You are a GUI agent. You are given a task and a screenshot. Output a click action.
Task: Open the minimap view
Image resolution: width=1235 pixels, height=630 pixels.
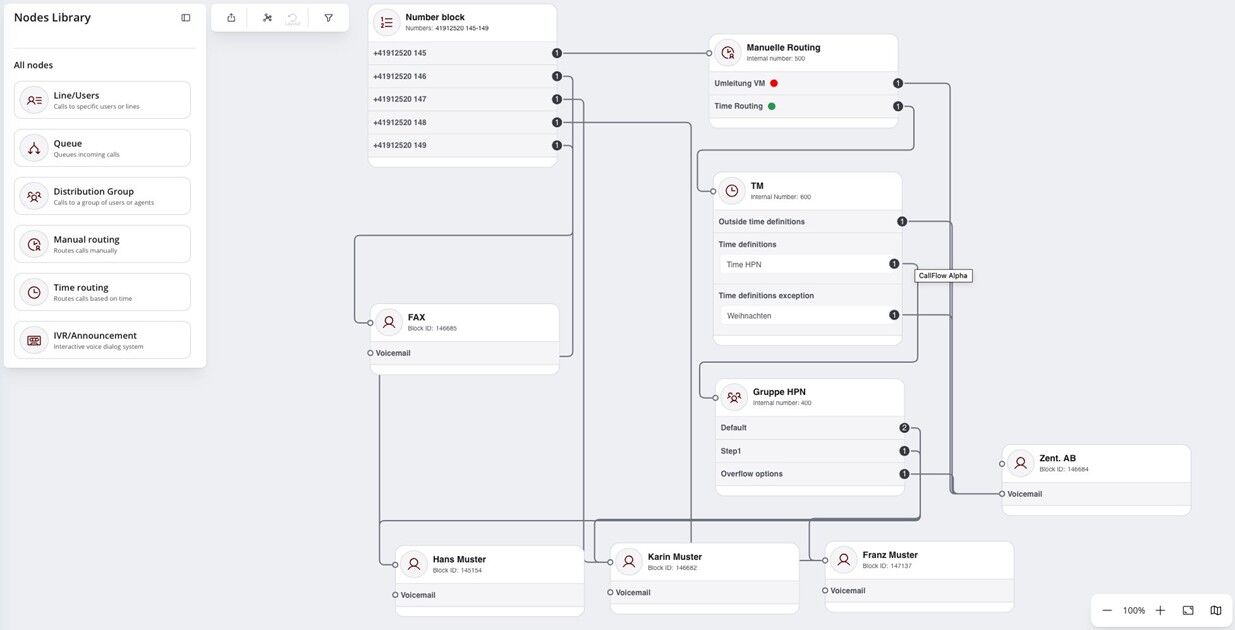[1214, 609]
